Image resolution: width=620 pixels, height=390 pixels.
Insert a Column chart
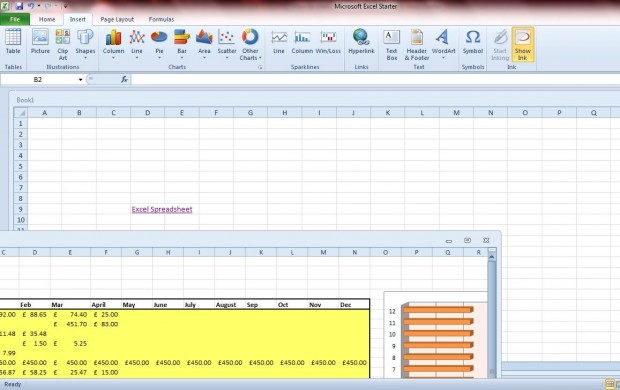click(113, 44)
